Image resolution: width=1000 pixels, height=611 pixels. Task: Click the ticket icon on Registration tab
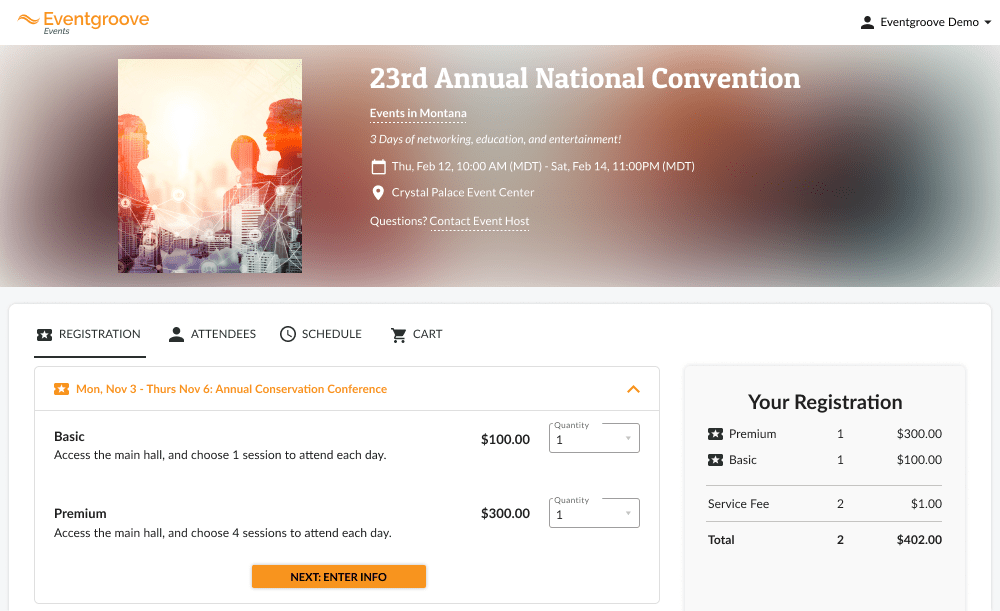[x=44, y=334]
